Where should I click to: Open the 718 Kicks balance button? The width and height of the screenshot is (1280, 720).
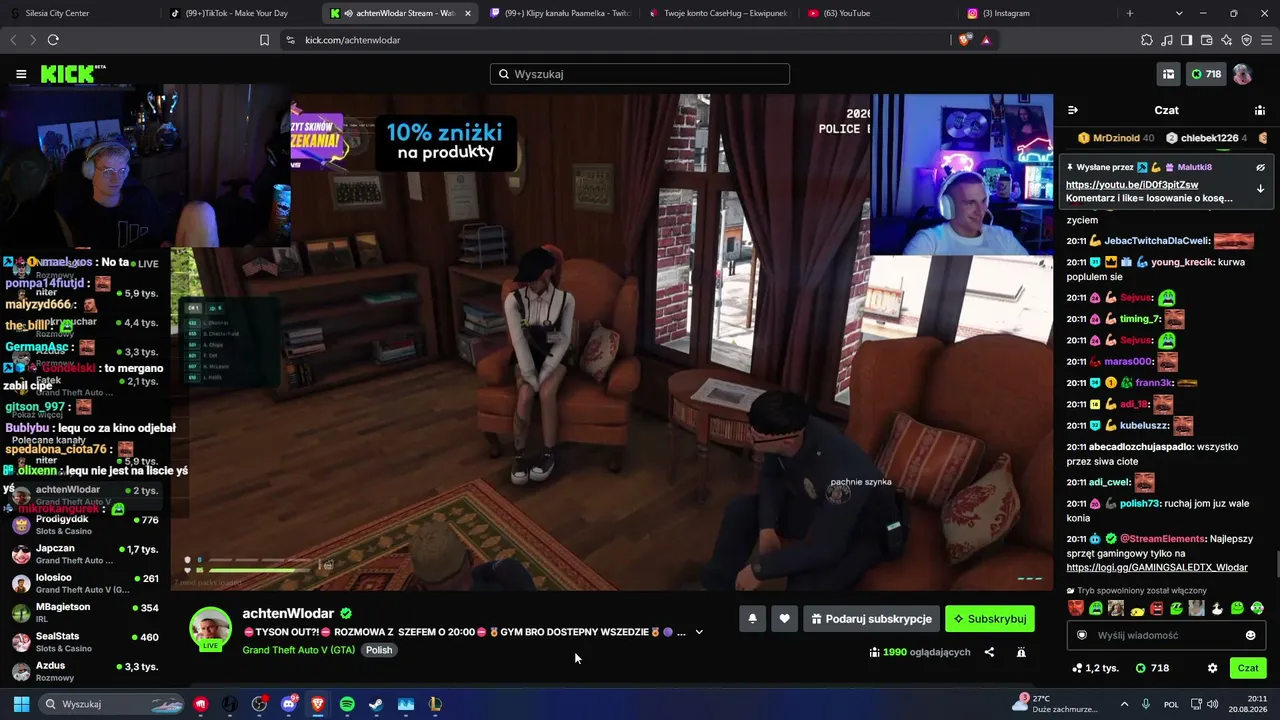1206,74
